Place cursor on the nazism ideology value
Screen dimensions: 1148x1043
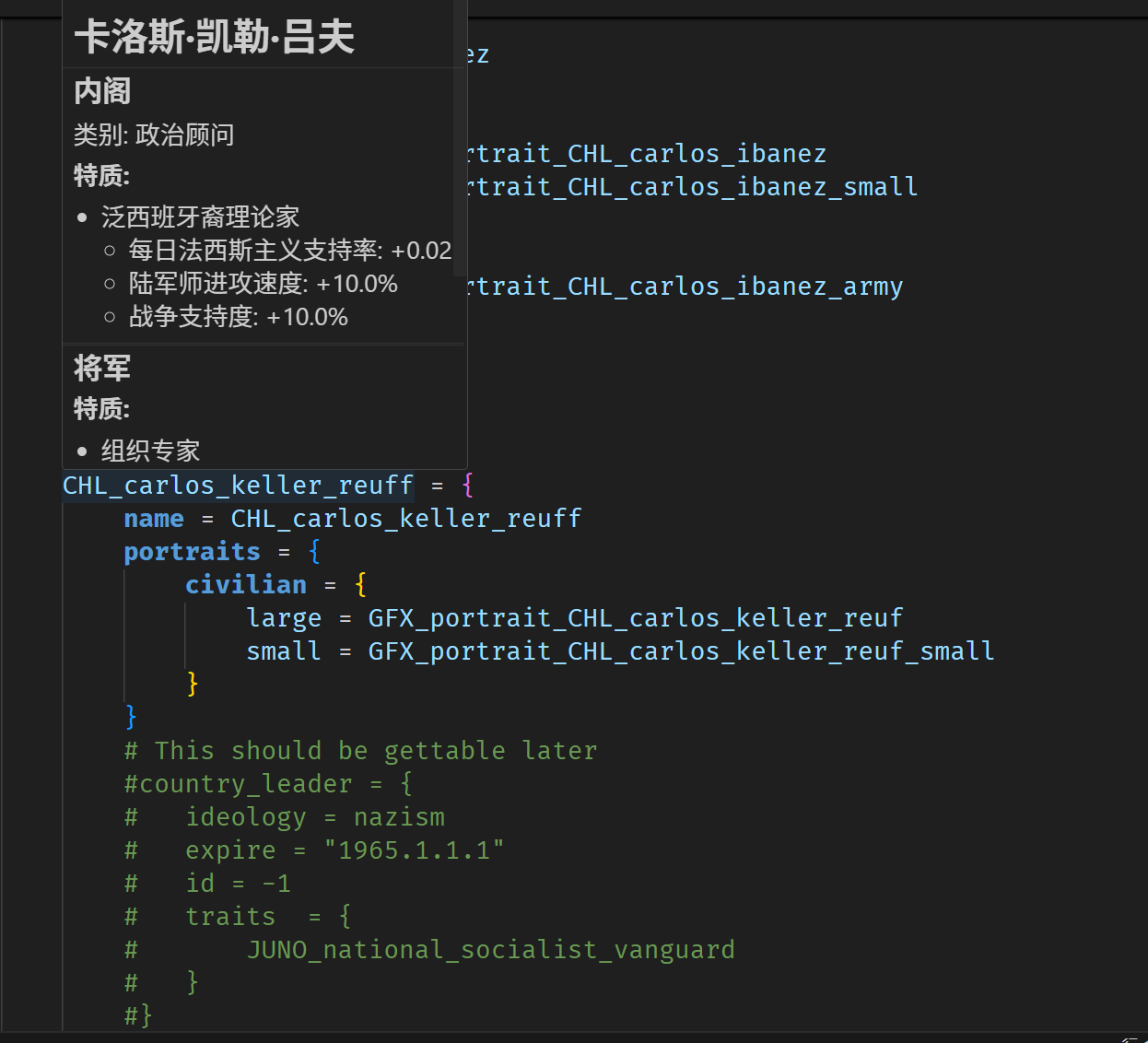399,817
